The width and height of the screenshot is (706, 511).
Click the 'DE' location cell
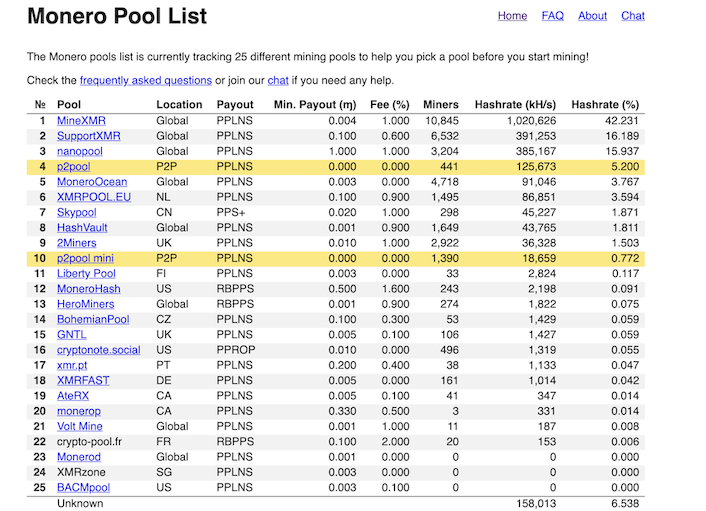coord(164,381)
